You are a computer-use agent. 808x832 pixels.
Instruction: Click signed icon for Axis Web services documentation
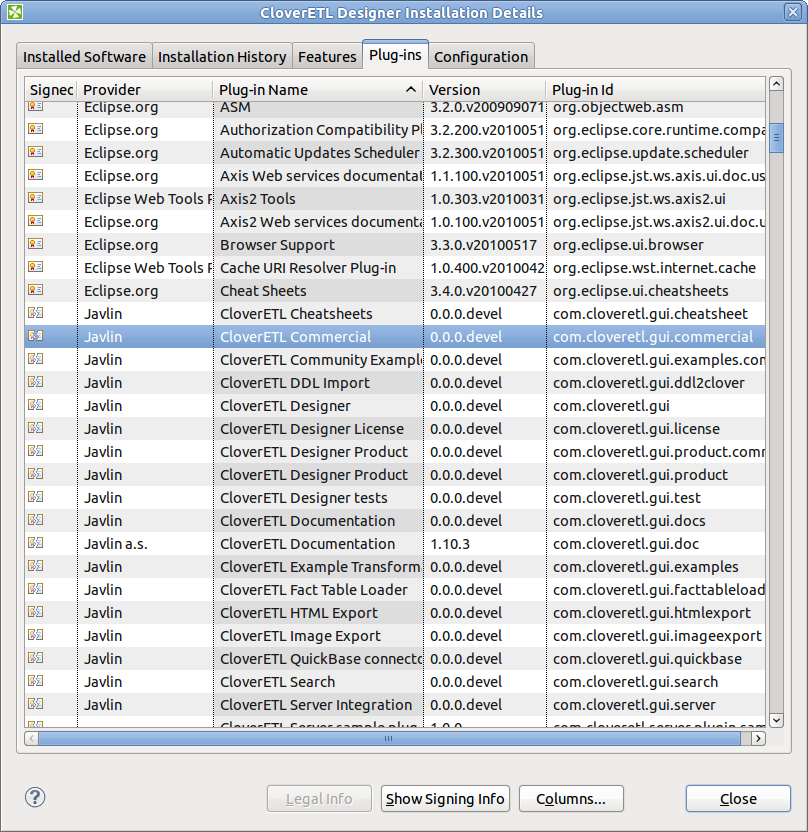click(x=36, y=175)
